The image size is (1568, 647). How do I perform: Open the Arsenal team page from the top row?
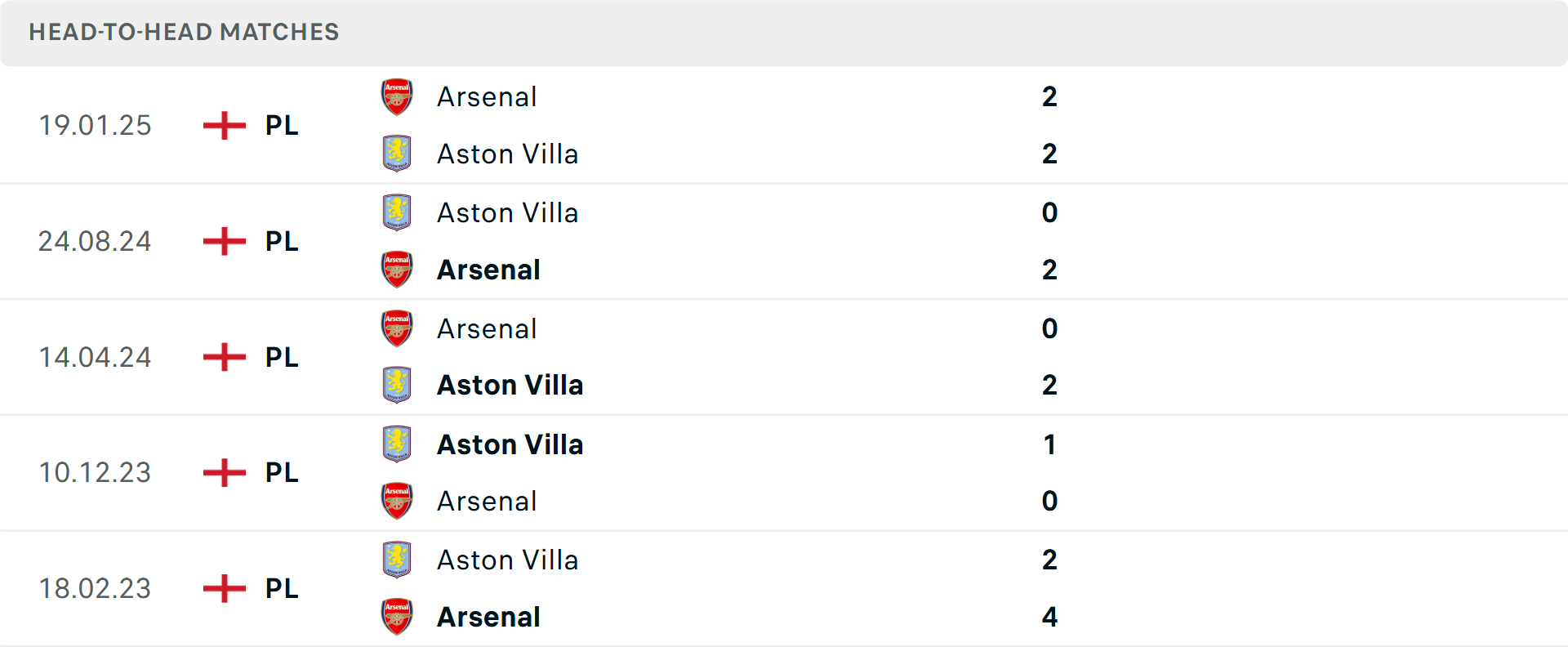tap(485, 96)
